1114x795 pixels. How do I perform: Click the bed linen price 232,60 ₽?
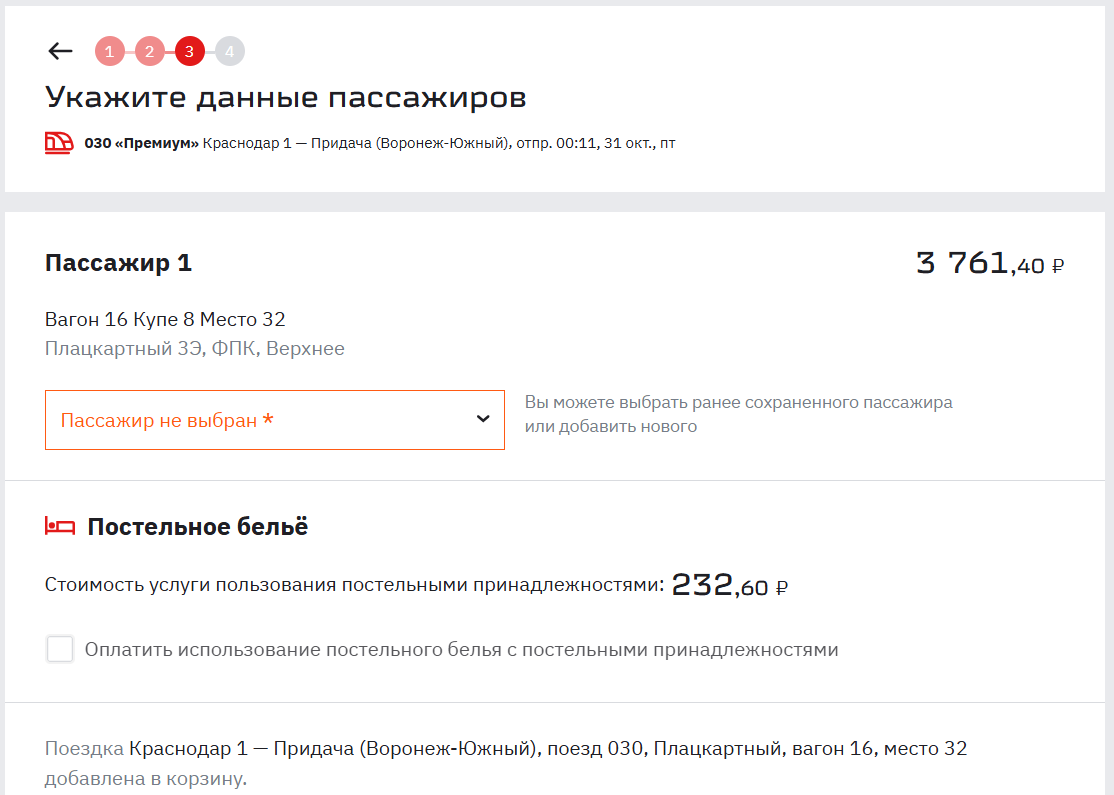(x=729, y=585)
